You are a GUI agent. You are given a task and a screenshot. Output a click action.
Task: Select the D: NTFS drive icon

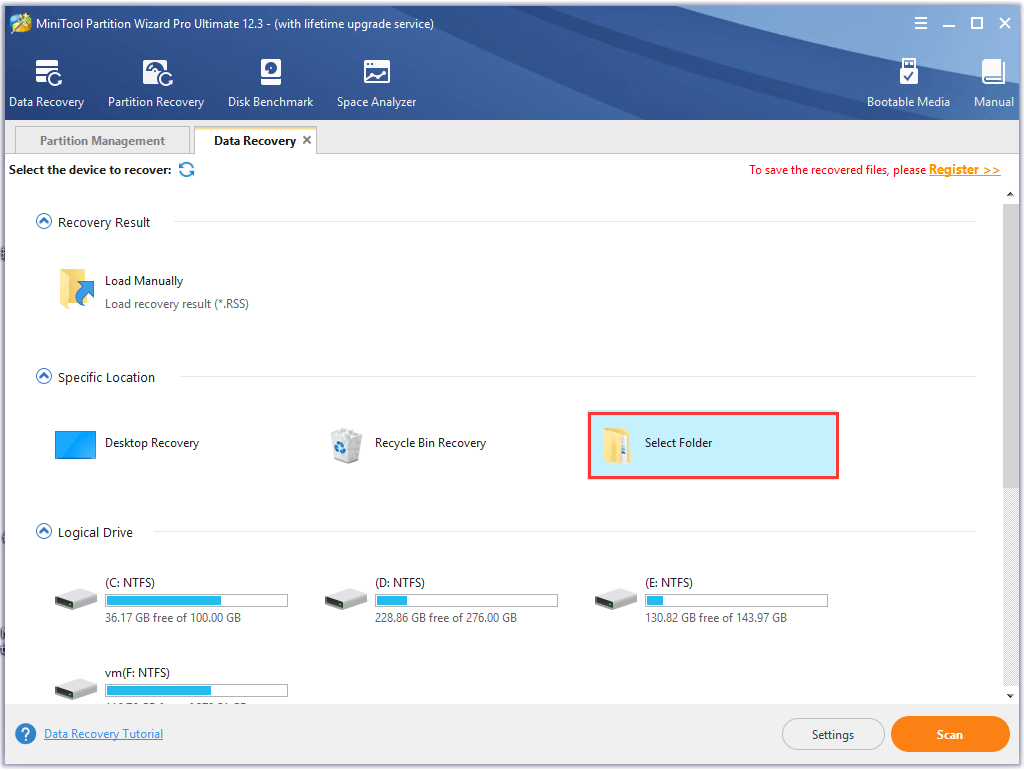pos(345,599)
